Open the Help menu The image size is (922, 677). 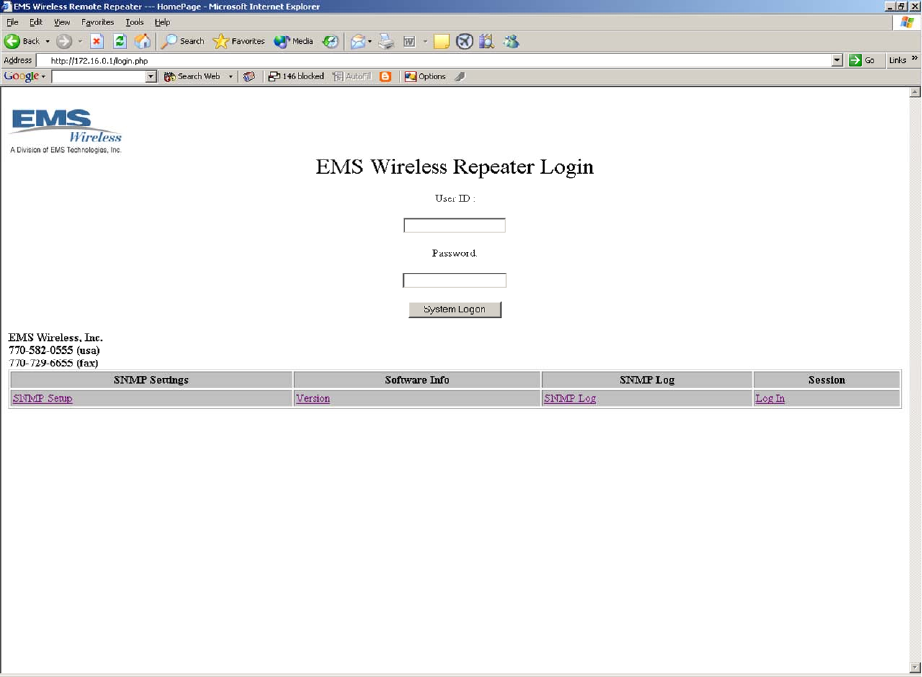[162, 22]
